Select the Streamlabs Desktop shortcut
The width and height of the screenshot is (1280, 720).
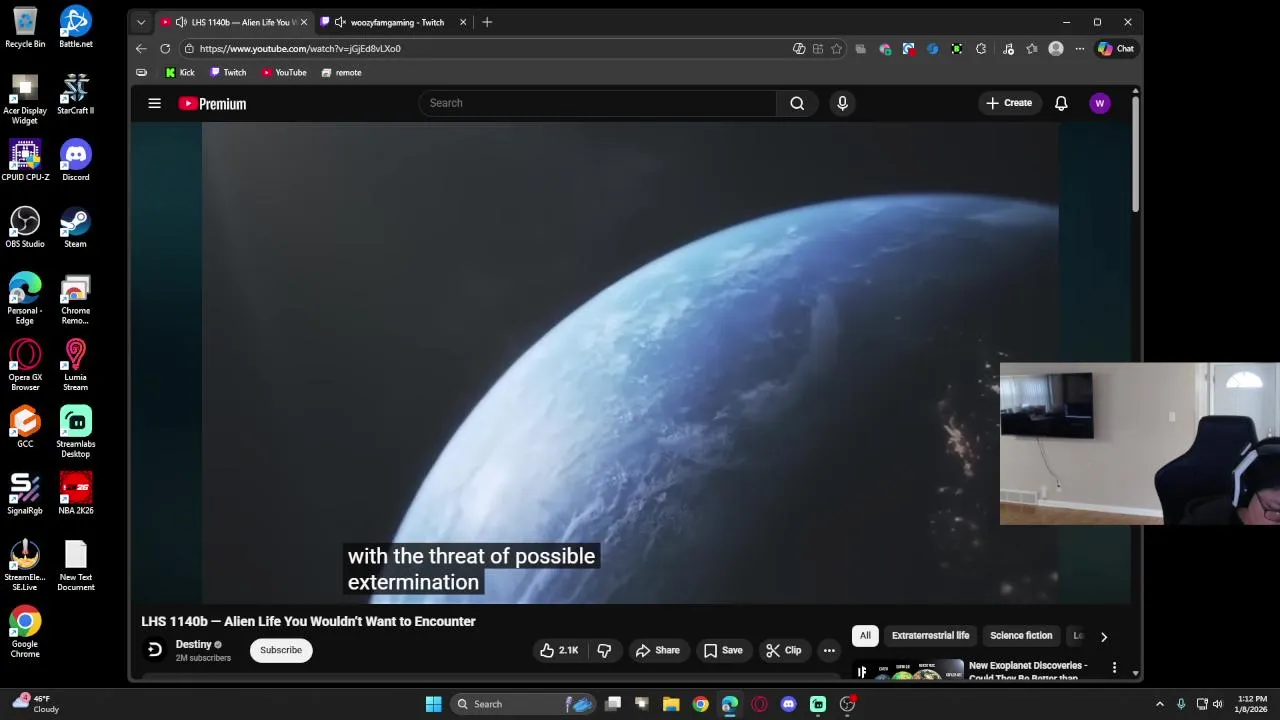75,432
